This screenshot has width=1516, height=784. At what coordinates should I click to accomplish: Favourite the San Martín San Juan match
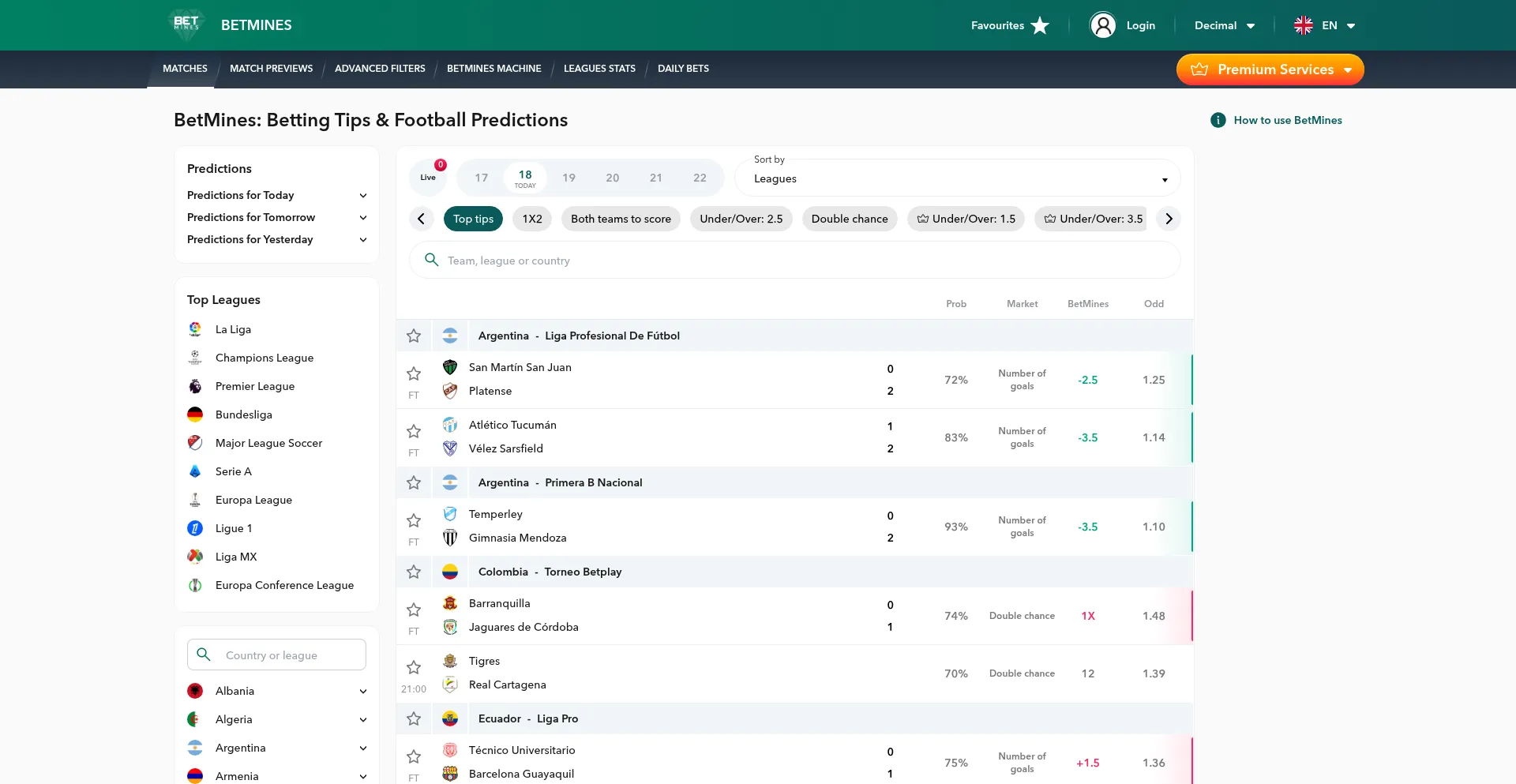(414, 373)
